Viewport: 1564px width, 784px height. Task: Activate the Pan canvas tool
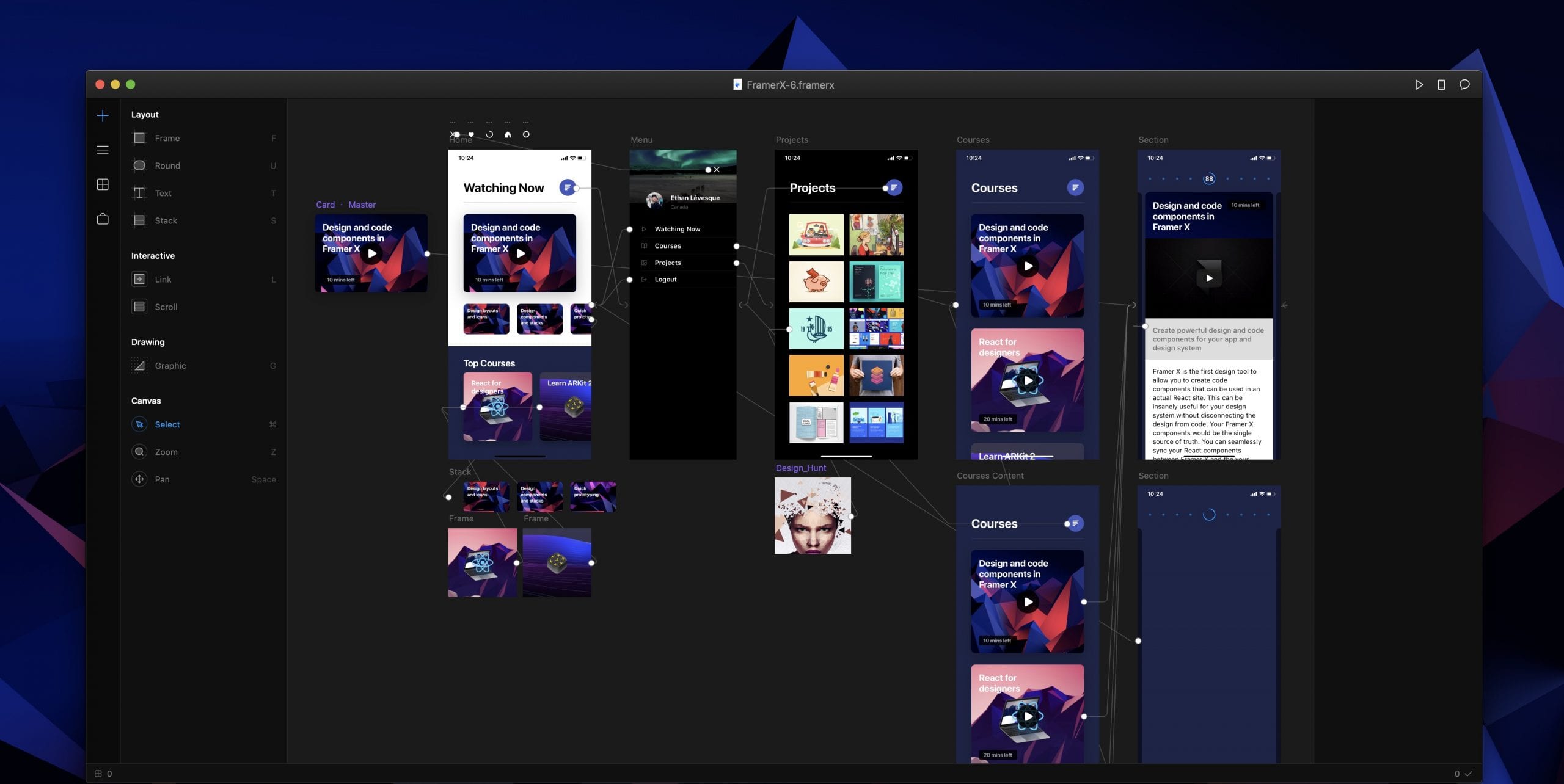(x=203, y=479)
